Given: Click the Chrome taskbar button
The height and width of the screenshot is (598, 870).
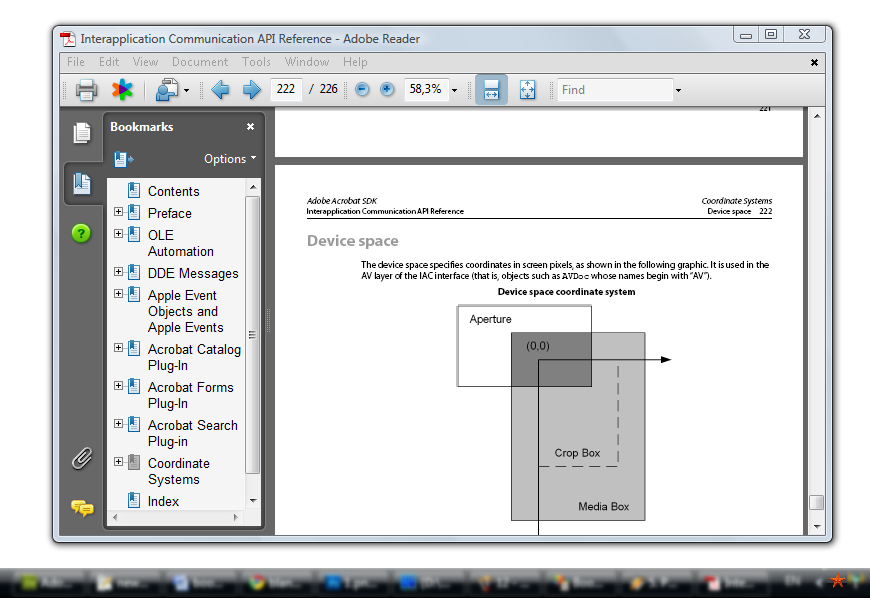Looking at the screenshot, I should pyautogui.click(x=275, y=582).
